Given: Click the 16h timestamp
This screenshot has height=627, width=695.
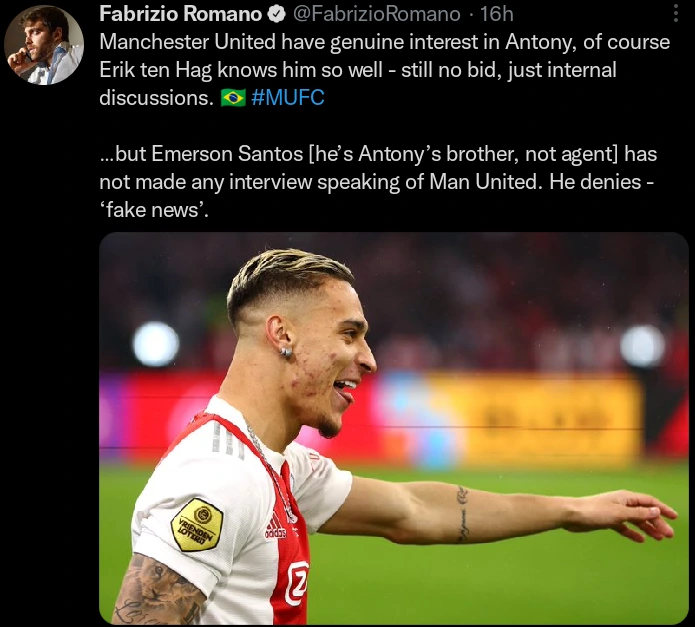Looking at the screenshot, I should click(x=497, y=14).
